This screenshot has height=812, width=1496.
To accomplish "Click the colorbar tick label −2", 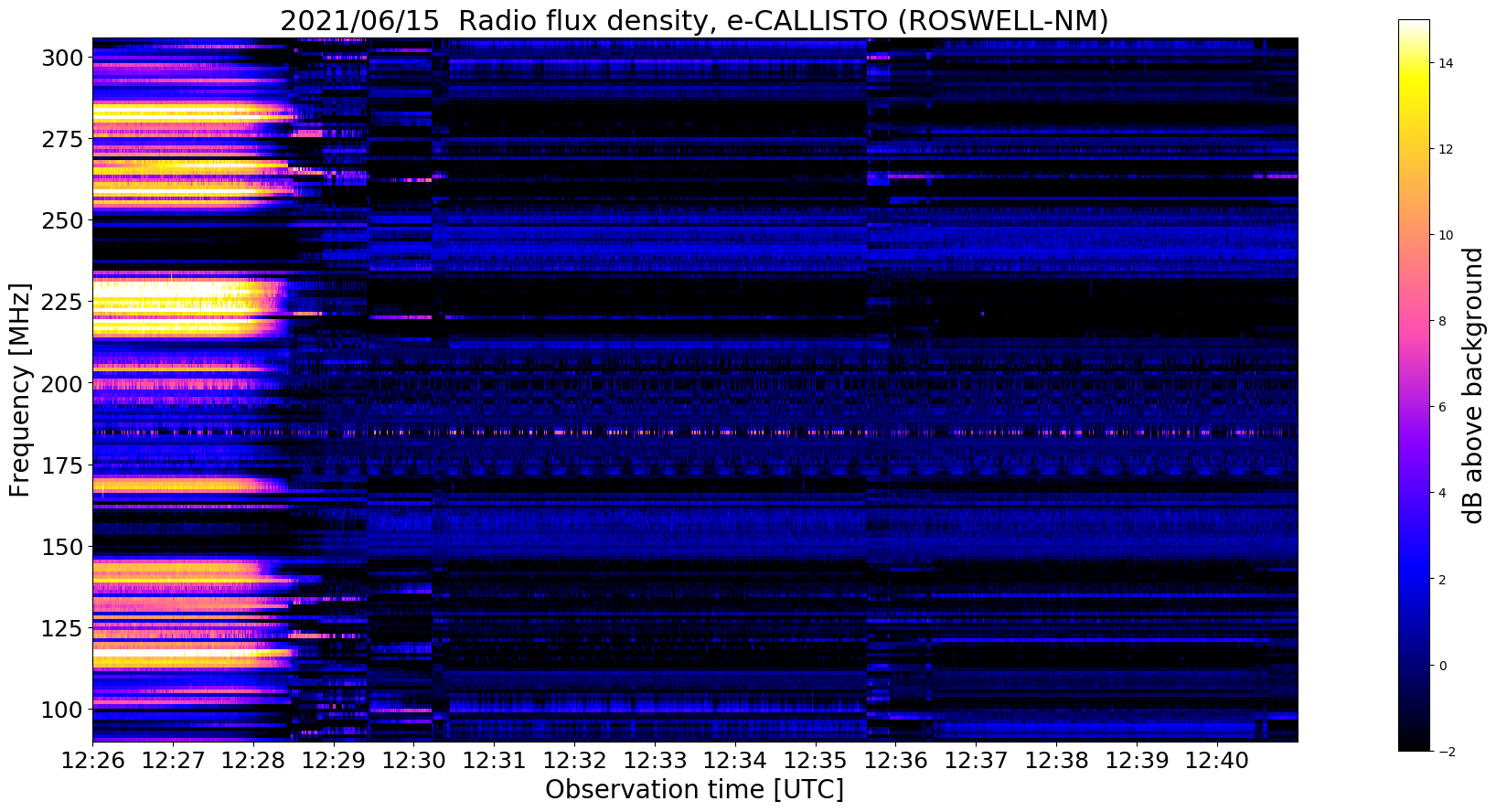I will pos(1446,751).
